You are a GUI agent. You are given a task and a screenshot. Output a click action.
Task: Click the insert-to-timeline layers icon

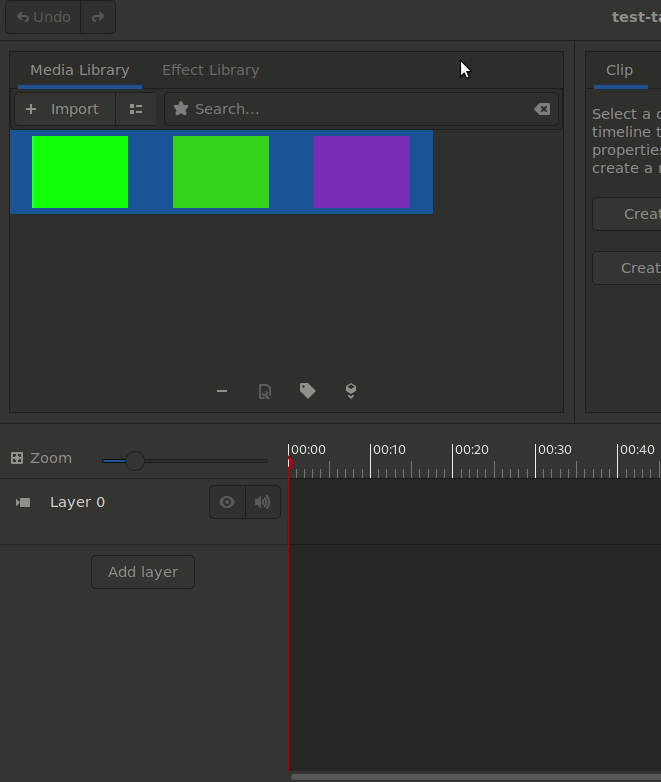[x=351, y=391]
